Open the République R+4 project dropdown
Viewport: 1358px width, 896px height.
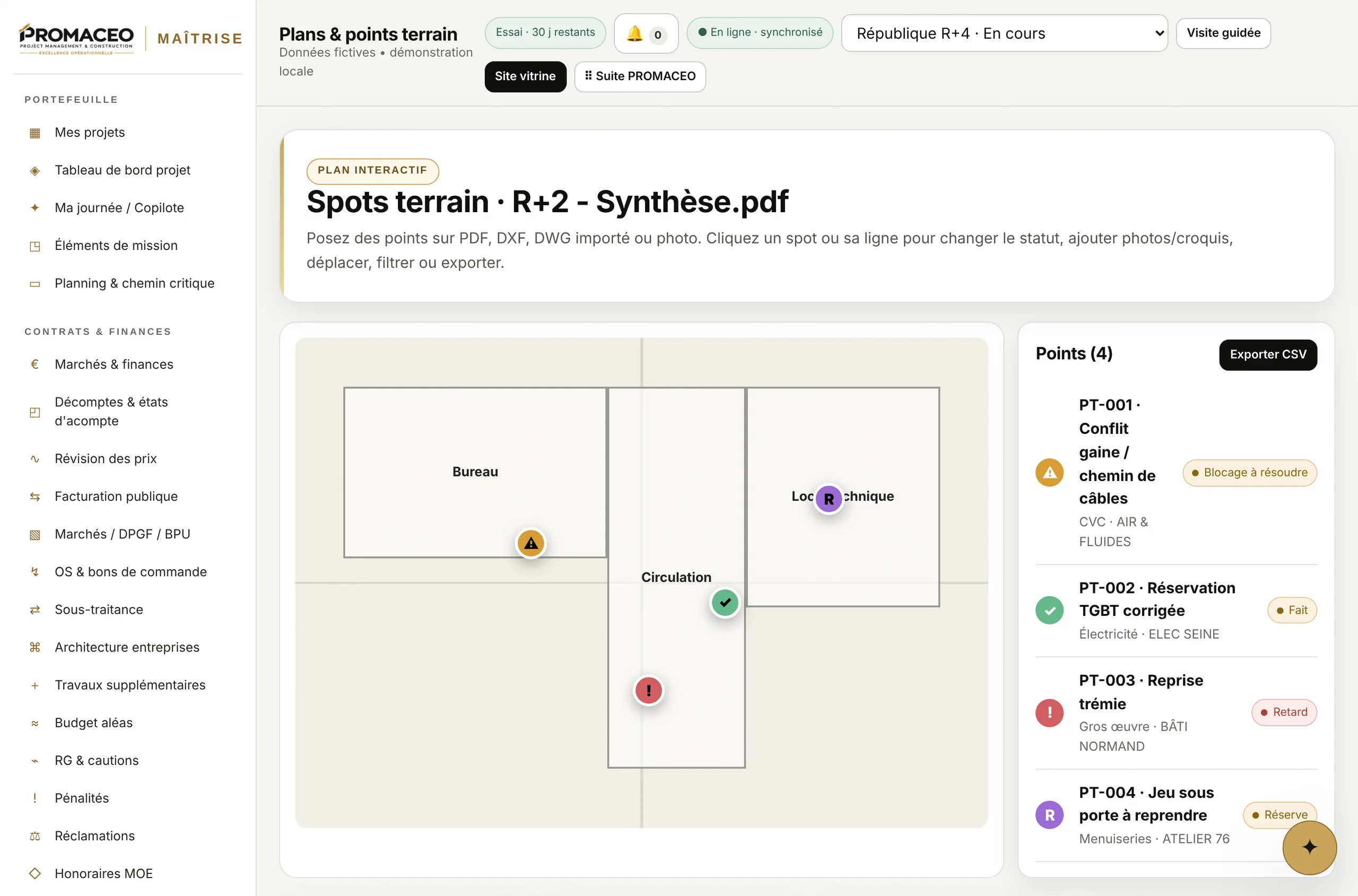coord(1004,33)
